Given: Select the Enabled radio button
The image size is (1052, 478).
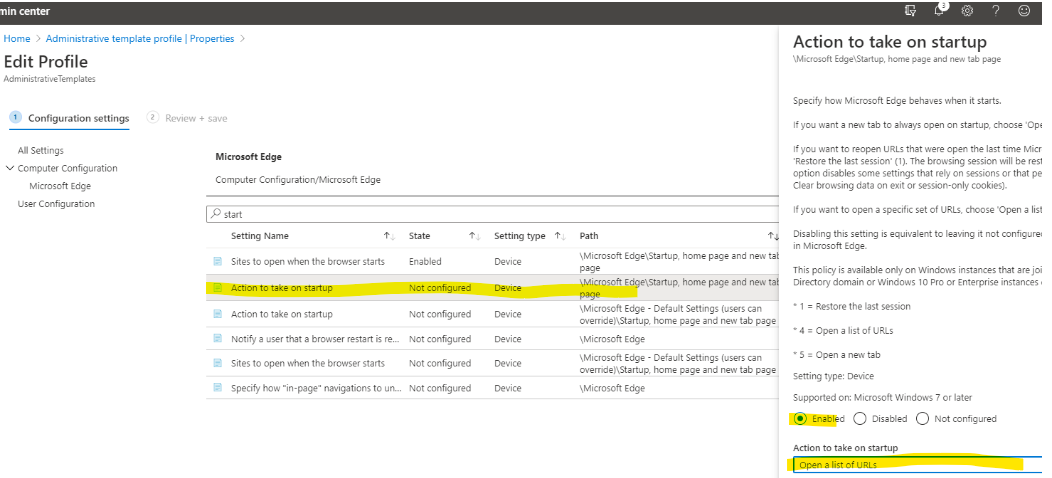Looking at the screenshot, I should pyautogui.click(x=800, y=418).
